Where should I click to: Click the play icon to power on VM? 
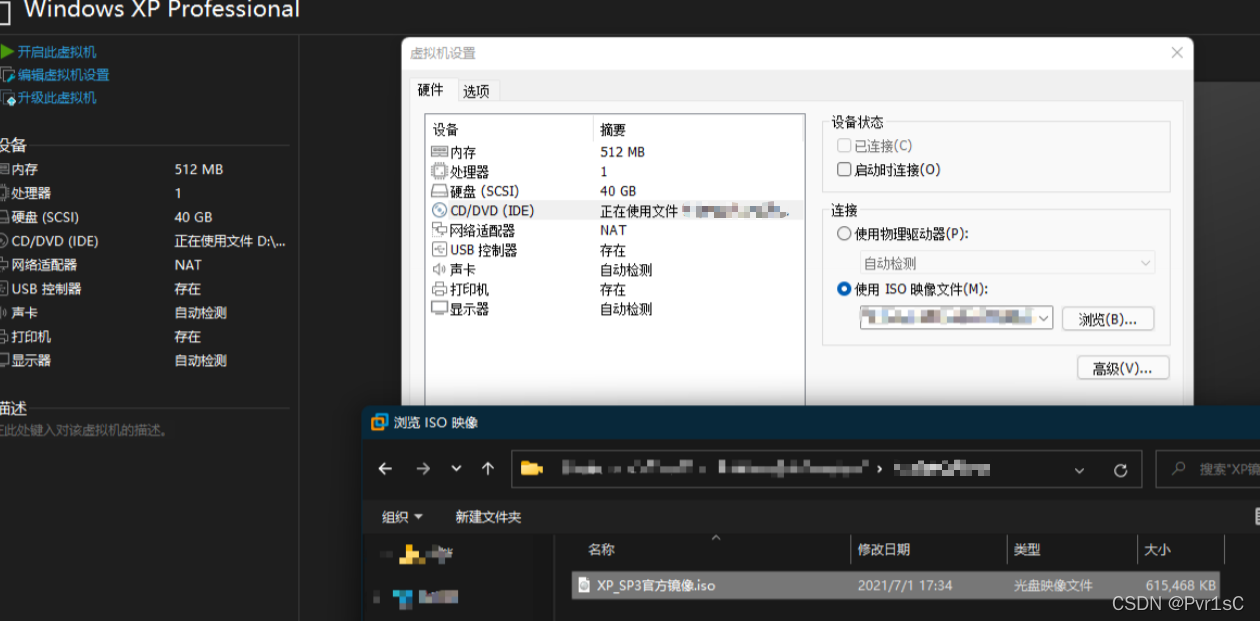(x=7, y=51)
